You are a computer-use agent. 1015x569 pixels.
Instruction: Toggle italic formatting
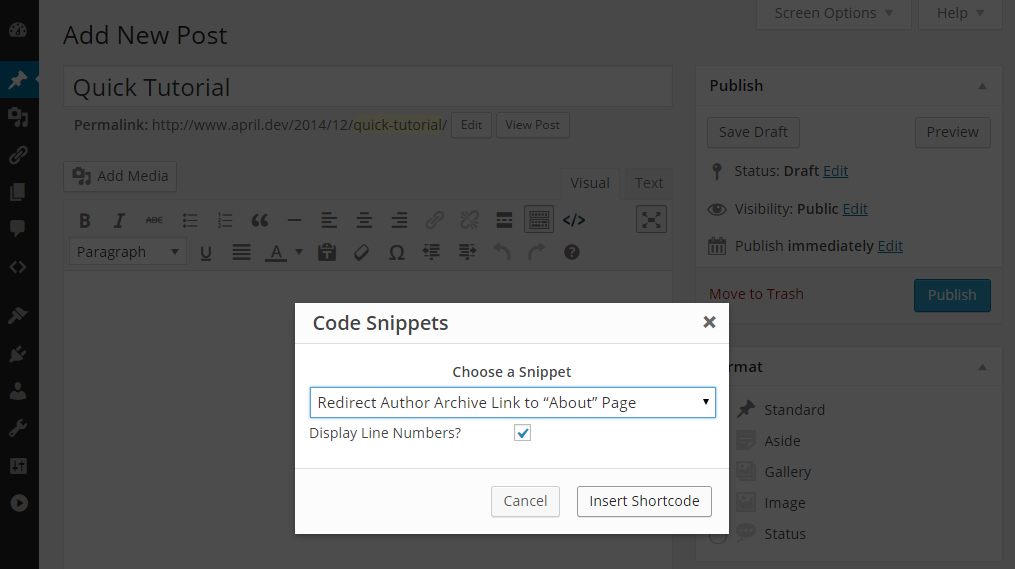click(x=119, y=220)
